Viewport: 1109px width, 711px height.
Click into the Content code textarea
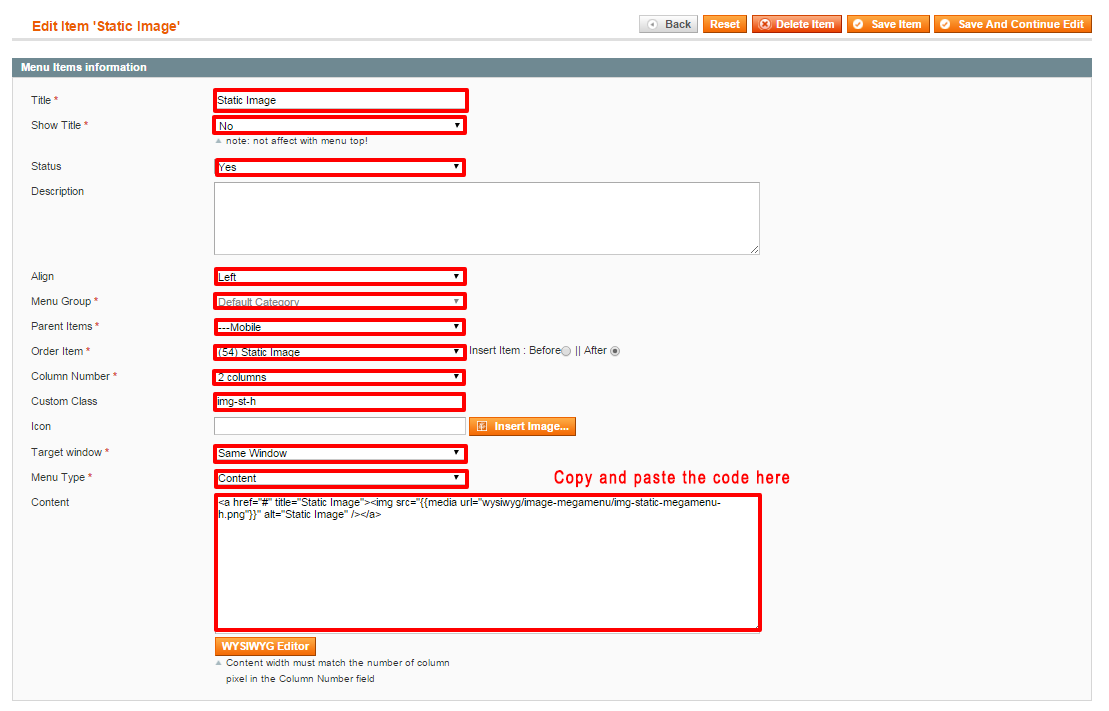pyautogui.click(x=487, y=562)
